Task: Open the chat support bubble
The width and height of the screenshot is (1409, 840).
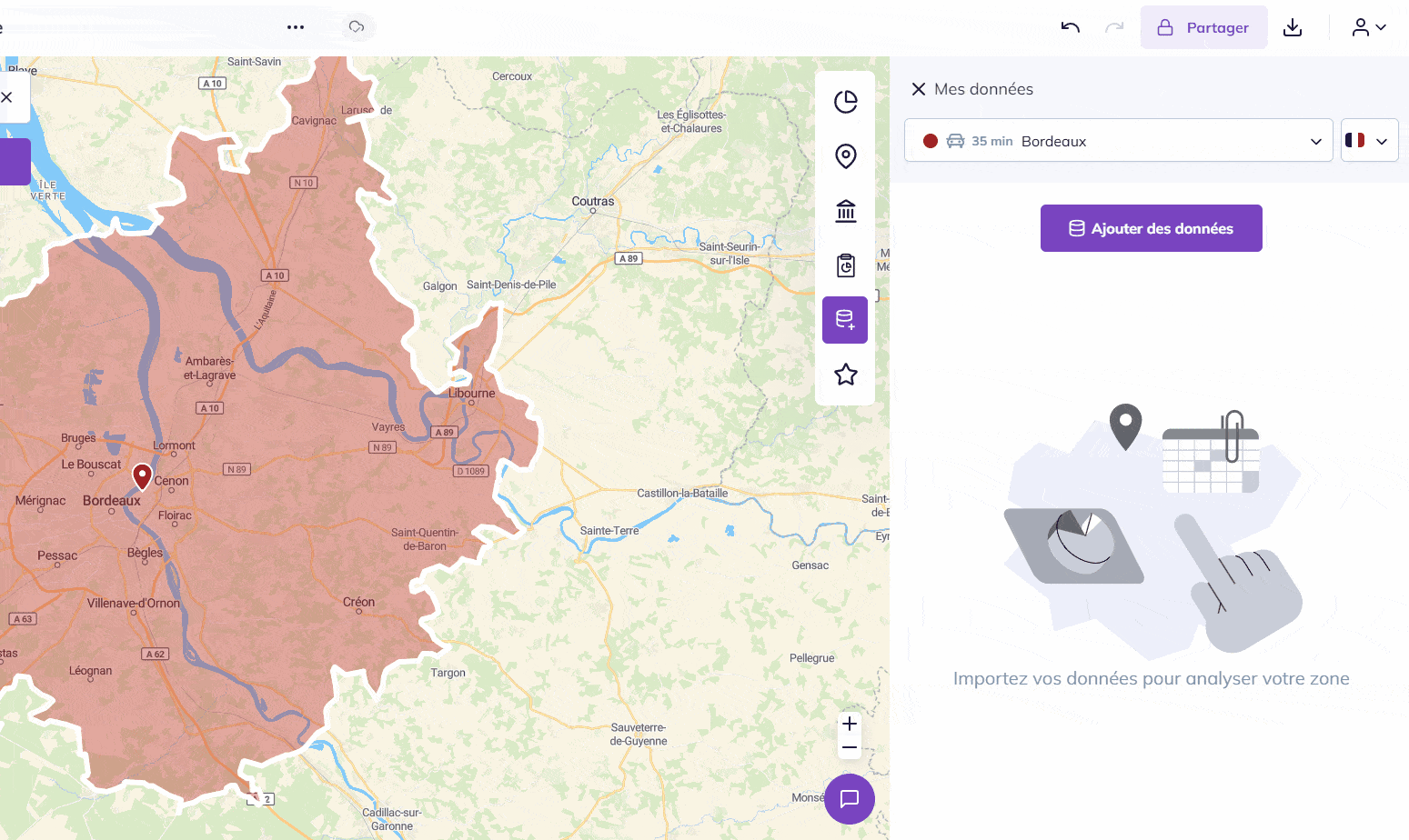Action: (849, 798)
